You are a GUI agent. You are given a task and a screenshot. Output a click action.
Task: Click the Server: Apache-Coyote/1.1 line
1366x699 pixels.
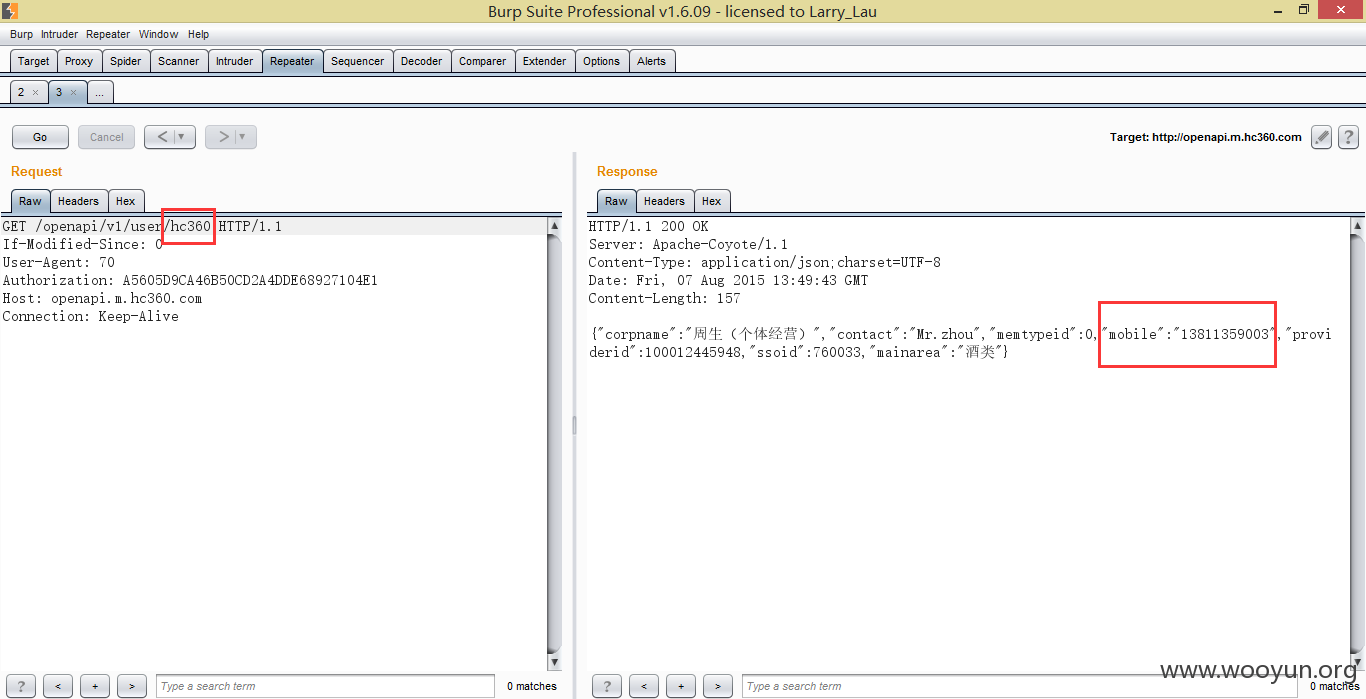[x=688, y=244]
